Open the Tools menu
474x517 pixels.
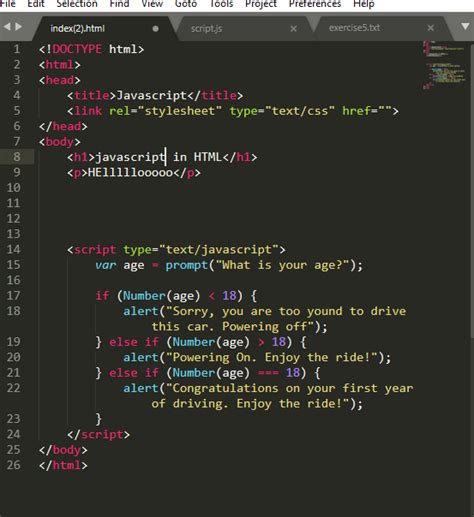pyautogui.click(x=221, y=4)
